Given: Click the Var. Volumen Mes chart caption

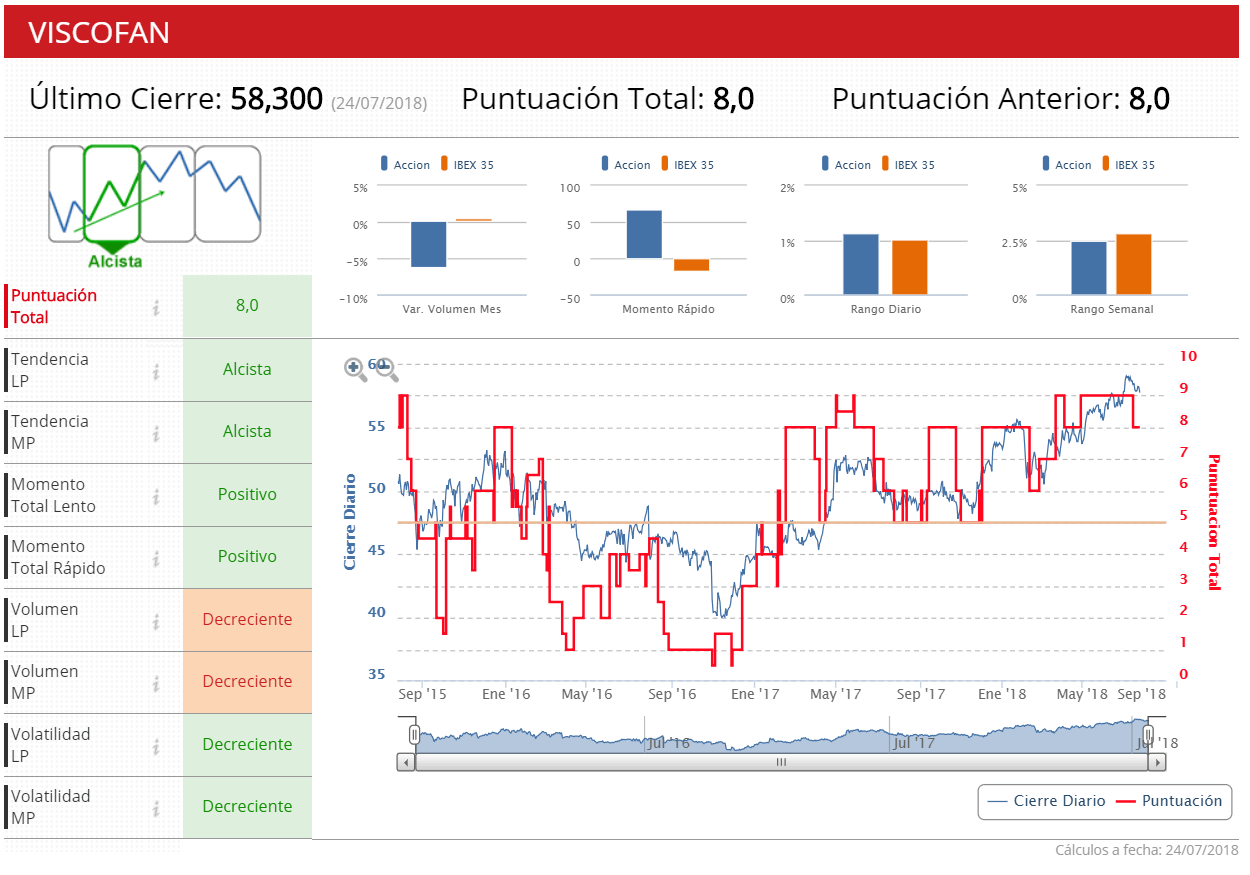Looking at the screenshot, I should (x=452, y=309).
